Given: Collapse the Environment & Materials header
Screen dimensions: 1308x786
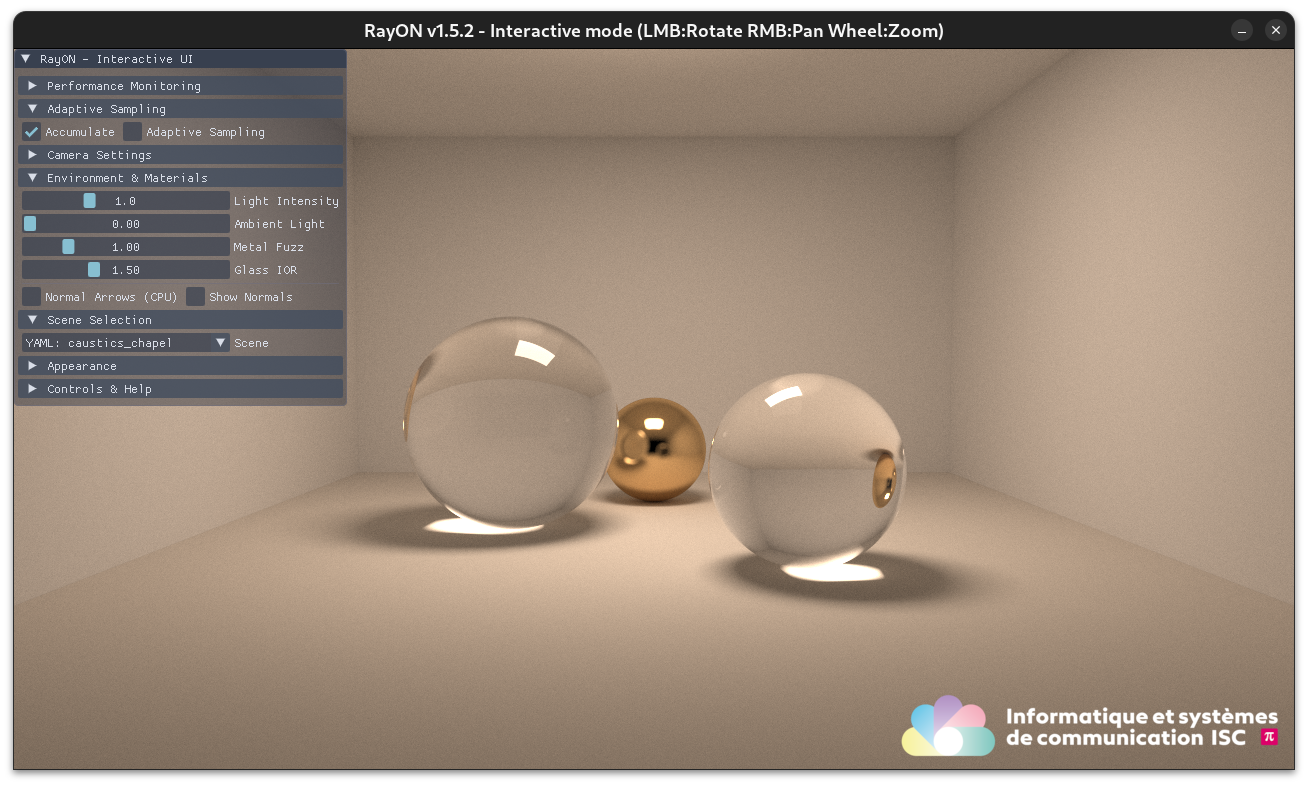Looking at the screenshot, I should 33,178.
